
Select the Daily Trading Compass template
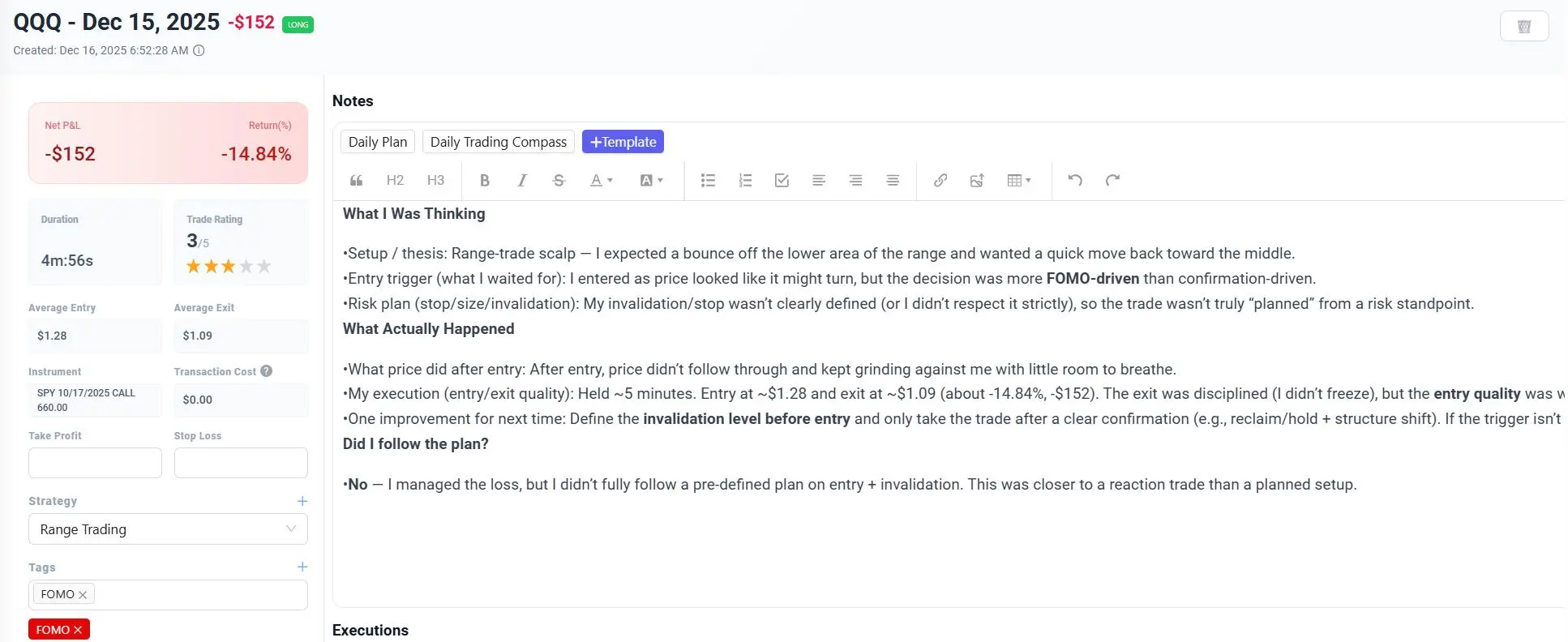tap(499, 142)
